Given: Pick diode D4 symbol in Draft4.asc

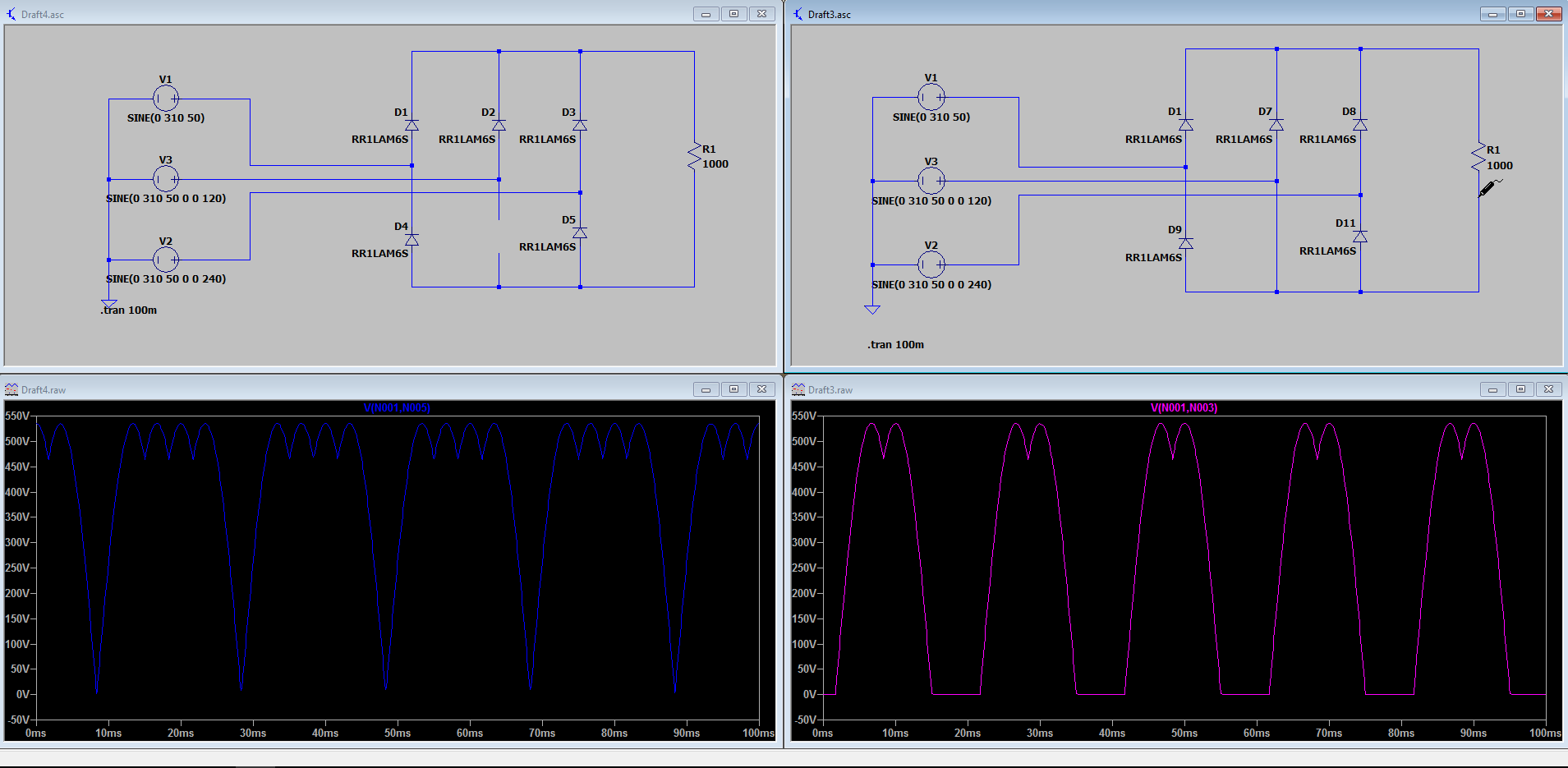Looking at the screenshot, I should pos(412,239).
